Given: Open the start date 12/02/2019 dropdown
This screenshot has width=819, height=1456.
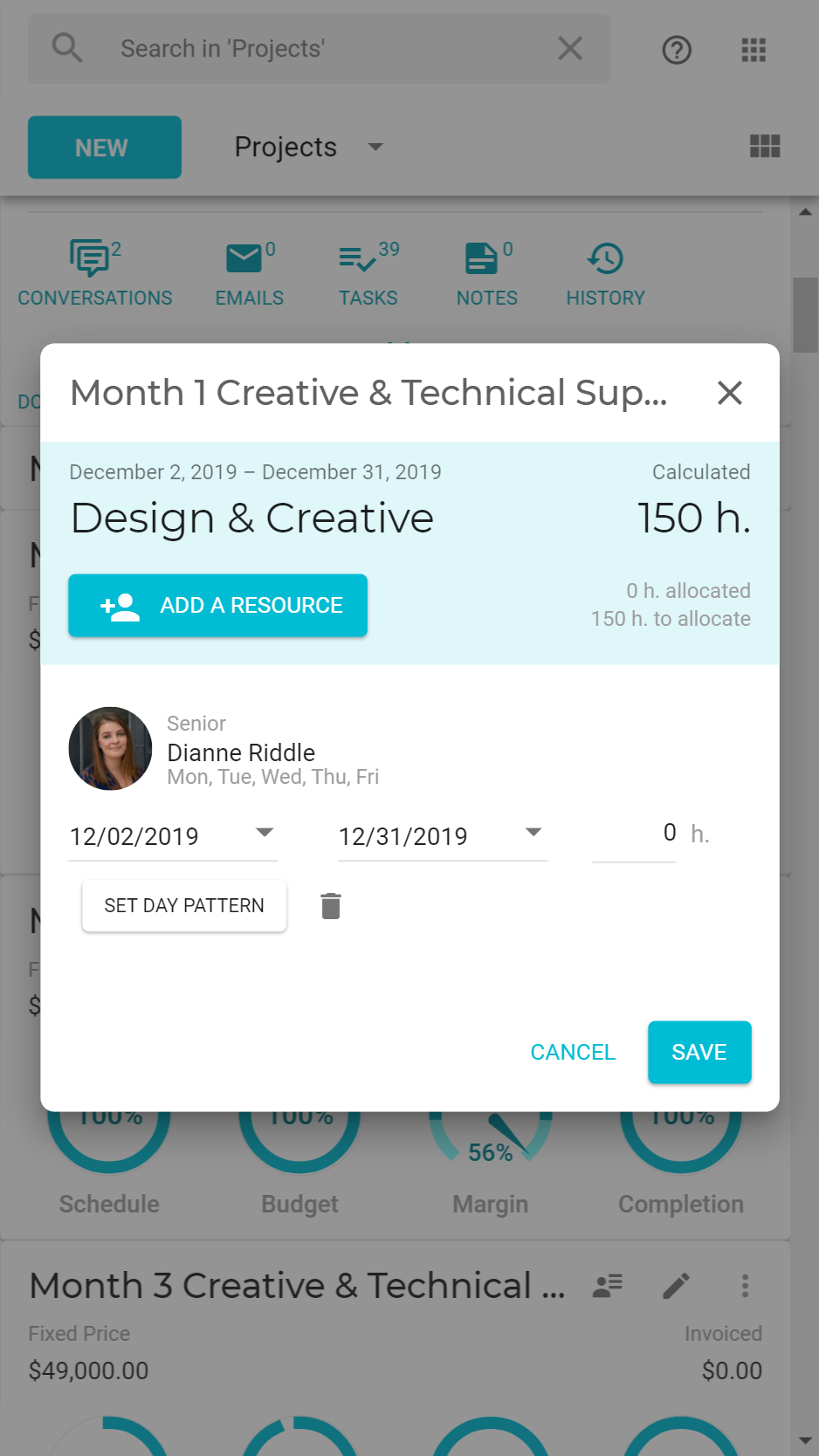Looking at the screenshot, I should tap(265, 833).
